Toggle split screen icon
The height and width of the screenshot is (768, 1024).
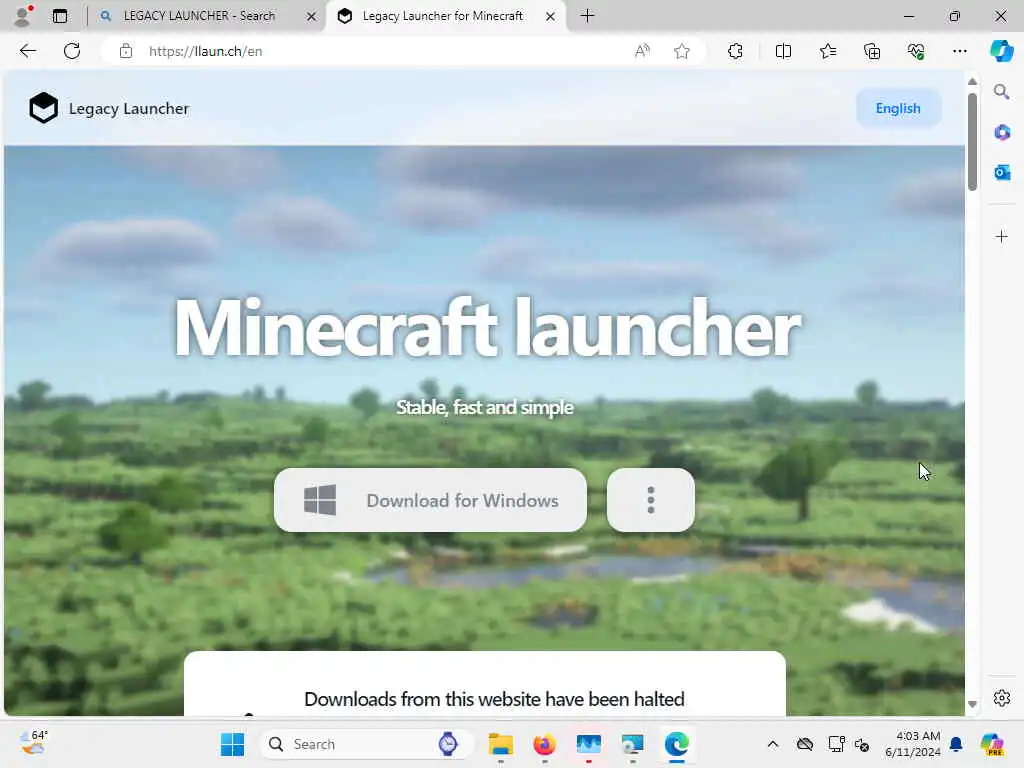coord(783,51)
